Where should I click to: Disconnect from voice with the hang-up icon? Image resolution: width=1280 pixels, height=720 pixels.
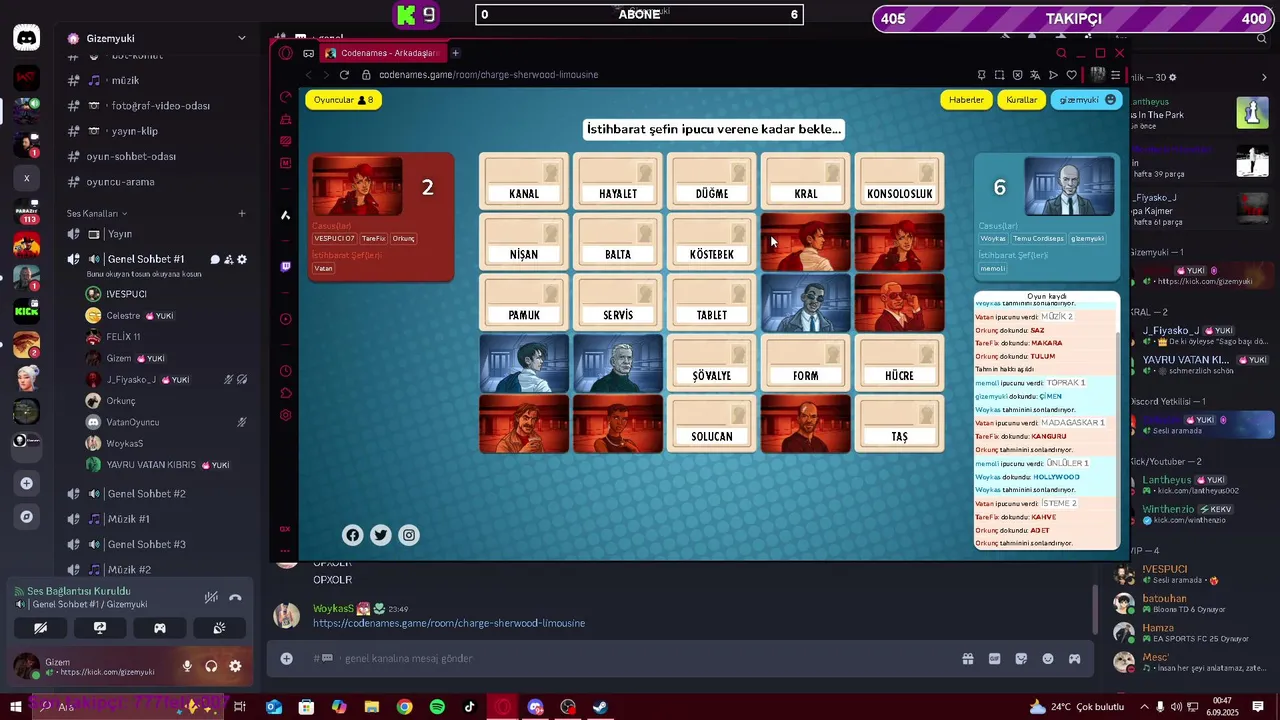(x=235, y=597)
